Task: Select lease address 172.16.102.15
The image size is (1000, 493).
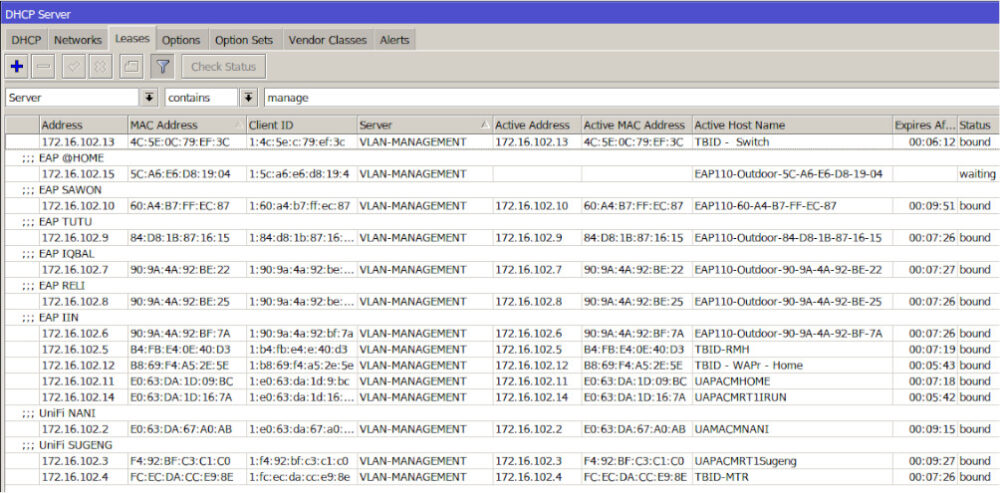Action: click(x=78, y=174)
